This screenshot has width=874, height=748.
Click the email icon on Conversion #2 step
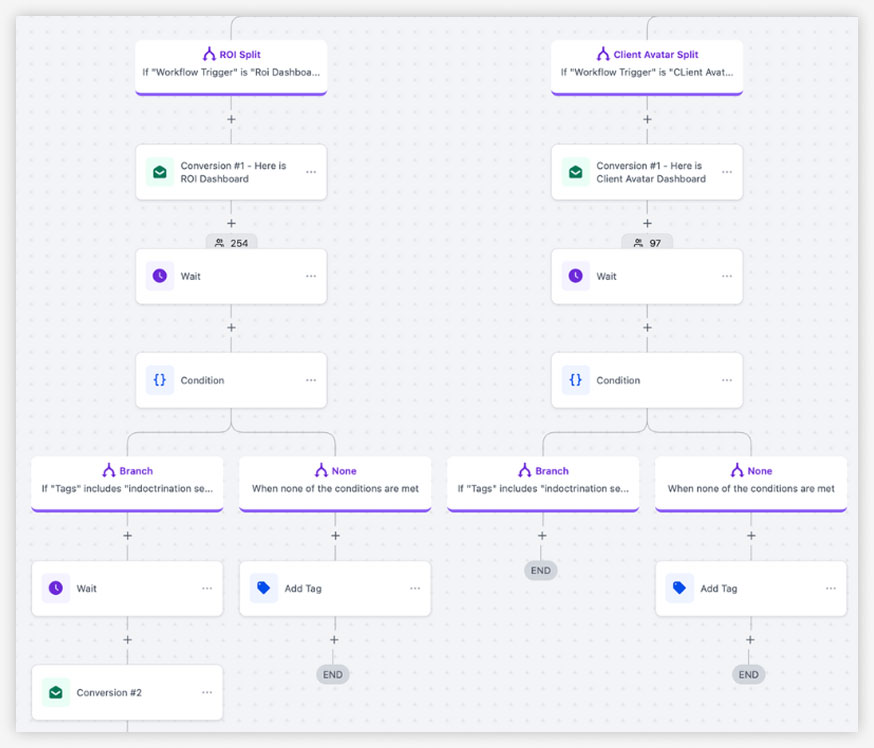point(56,692)
